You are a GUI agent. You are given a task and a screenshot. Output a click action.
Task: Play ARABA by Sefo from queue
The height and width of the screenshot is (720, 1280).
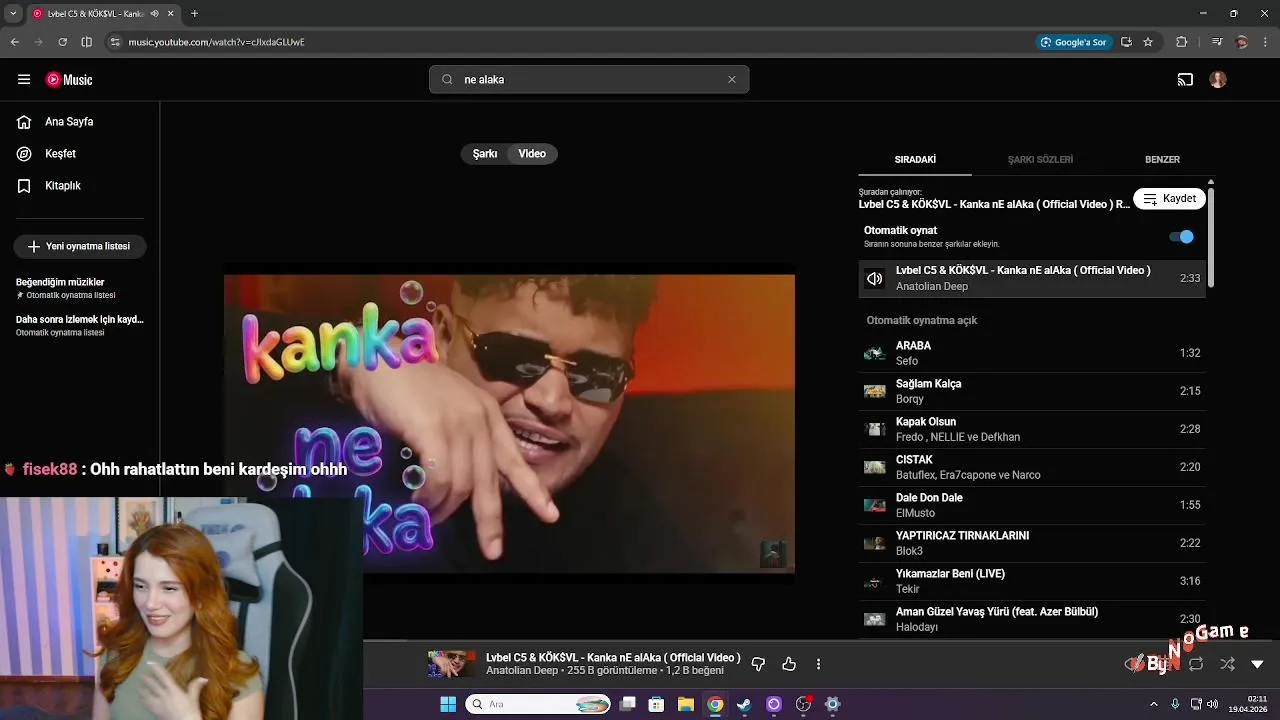[x=1032, y=353]
